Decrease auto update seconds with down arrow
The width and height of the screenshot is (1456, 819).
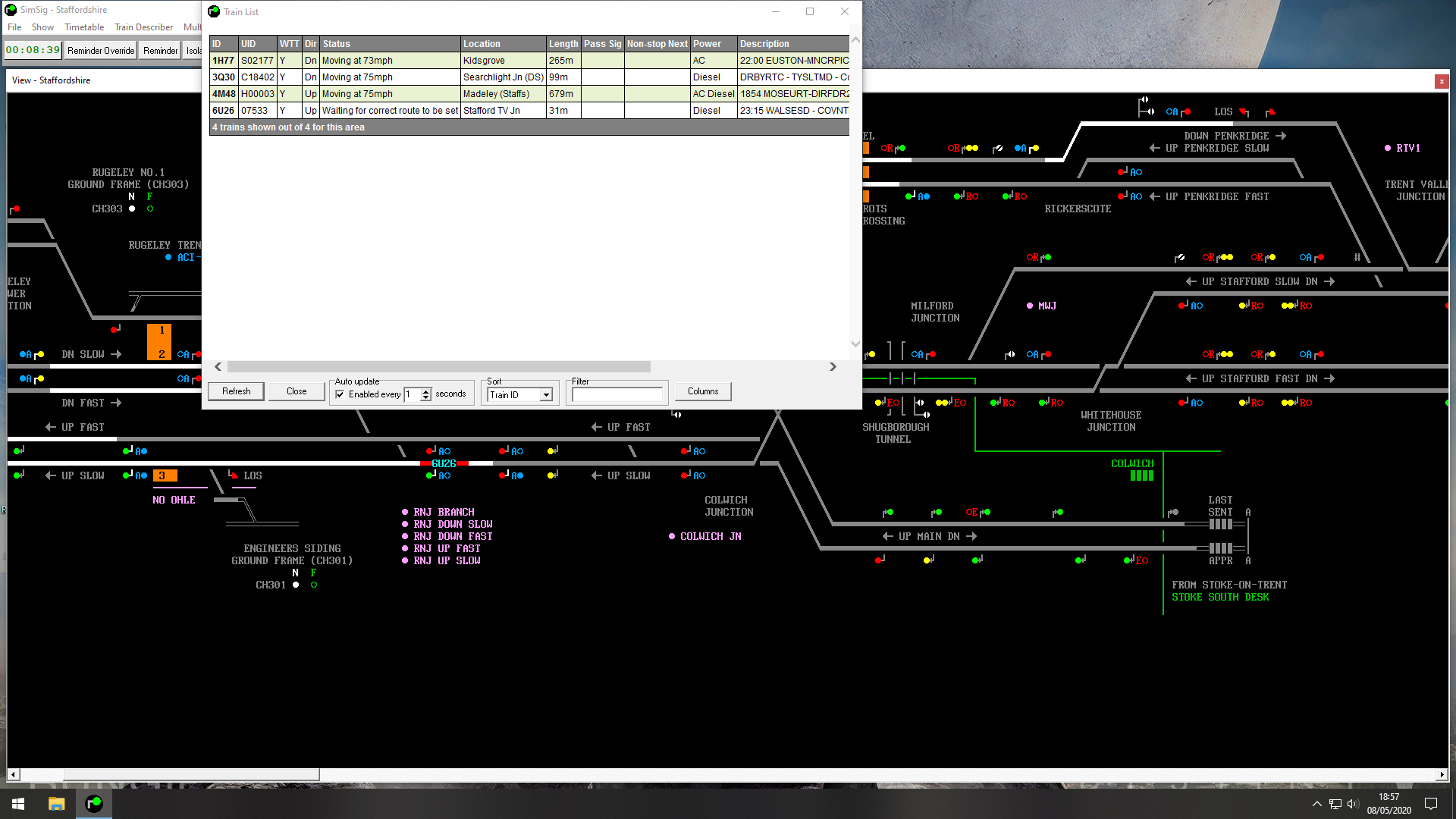426,397
